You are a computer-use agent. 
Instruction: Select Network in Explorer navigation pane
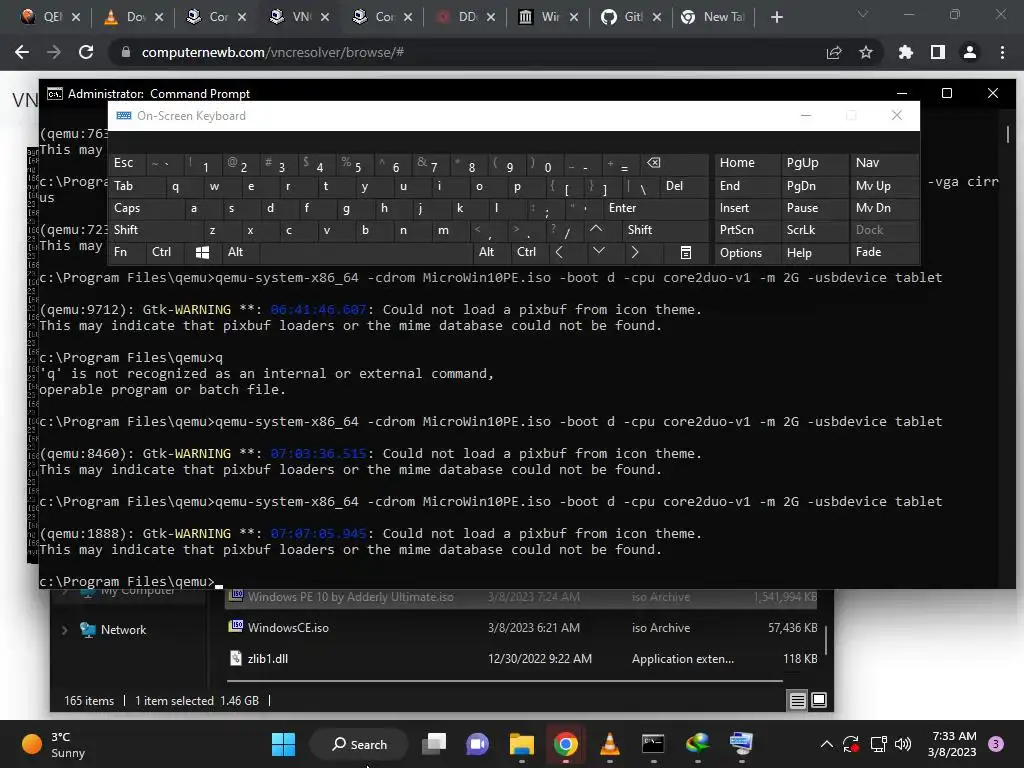pos(123,630)
